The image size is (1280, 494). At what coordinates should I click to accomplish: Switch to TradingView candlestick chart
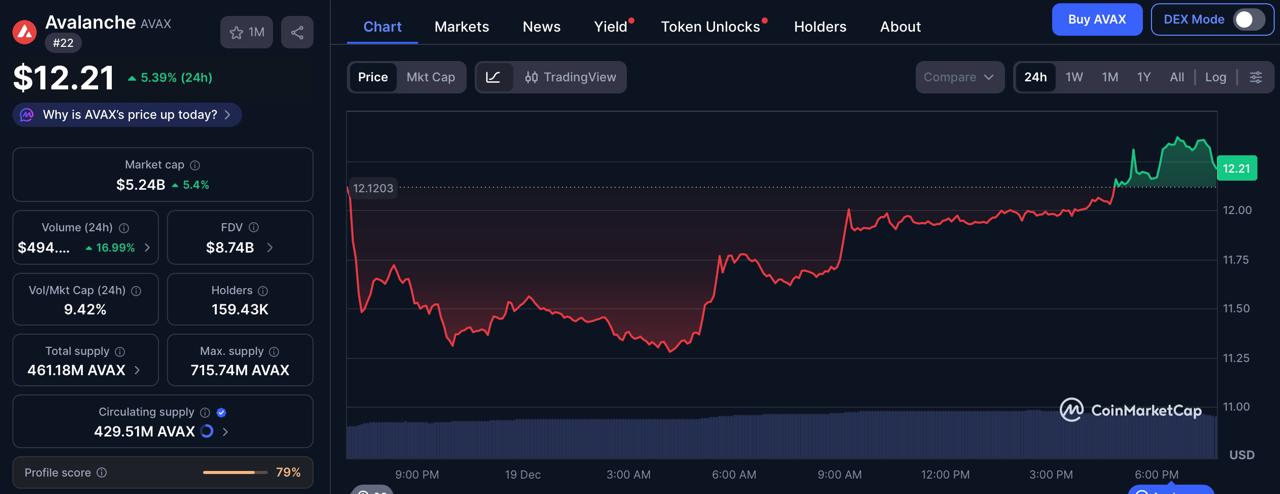point(570,77)
